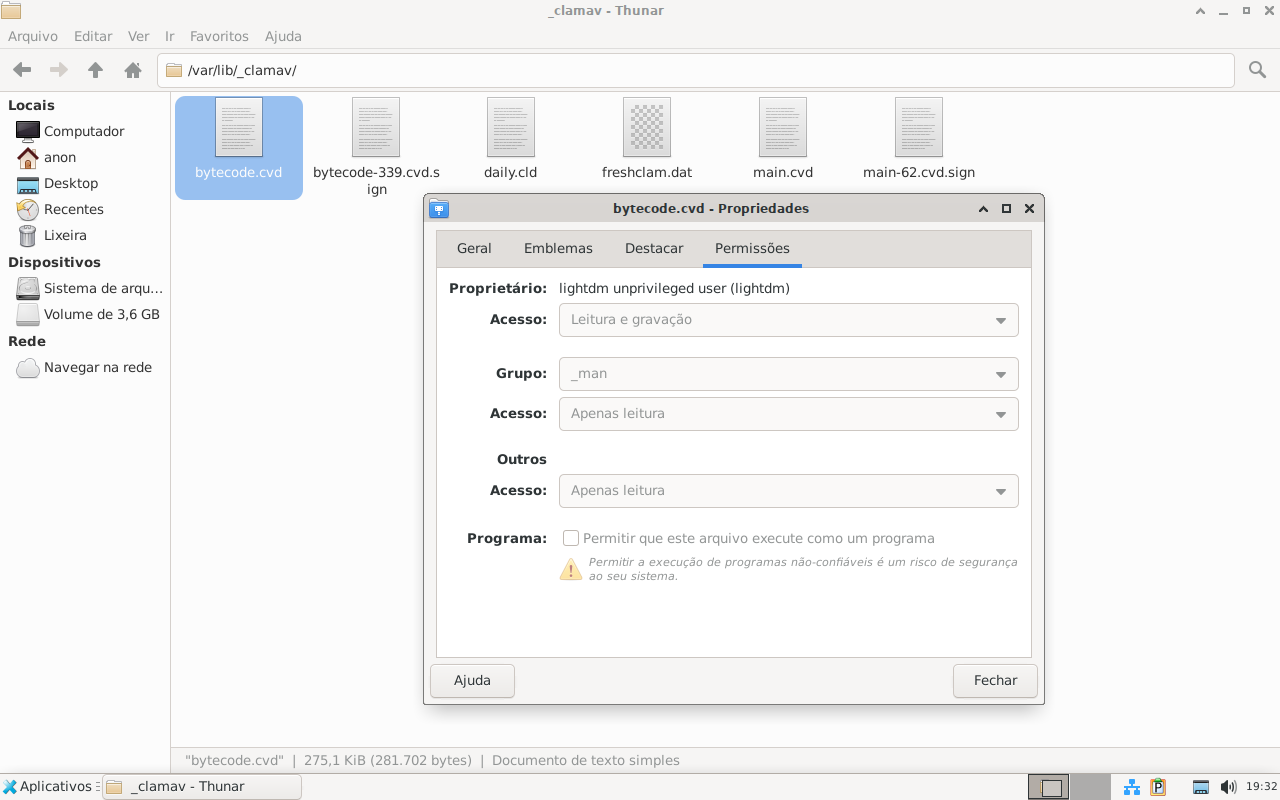Click the home folder toolbar icon
The image size is (1280, 800).
(132, 70)
